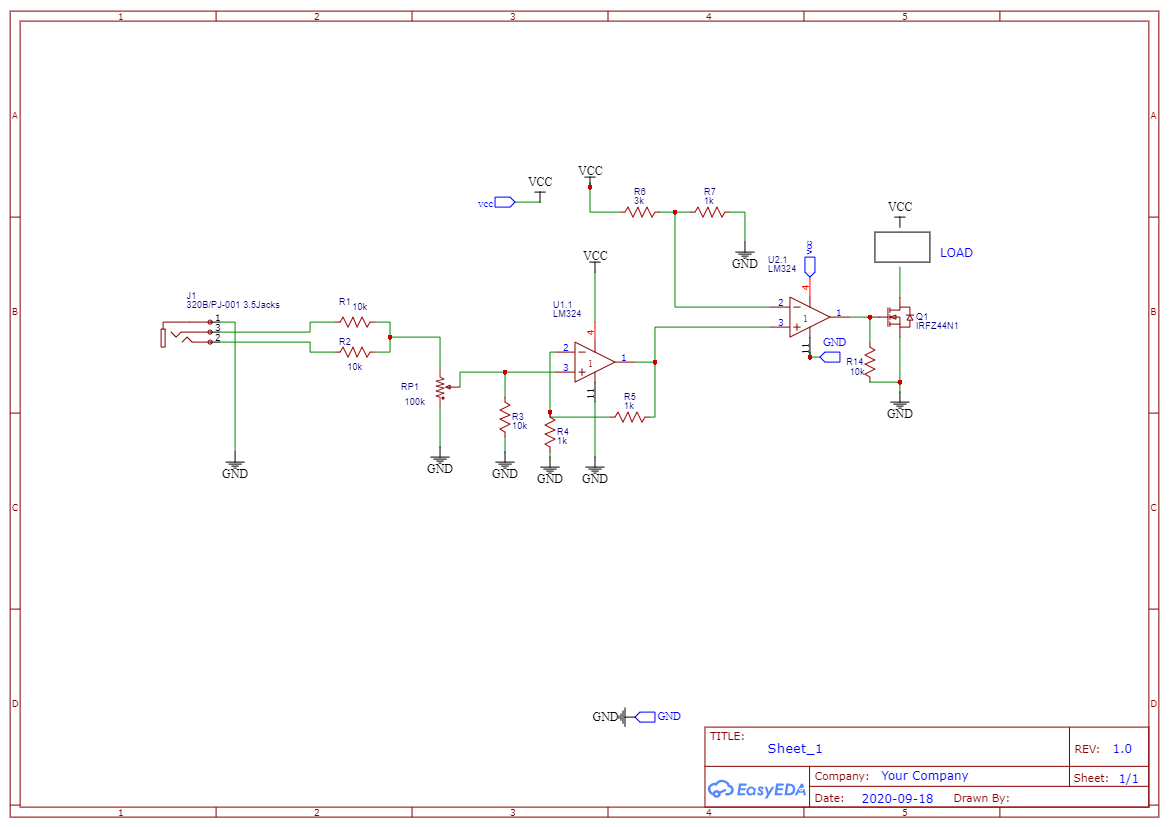The image size is (1169, 827).
Task: Click the Sheet 1/1 value
Action: point(1129,779)
